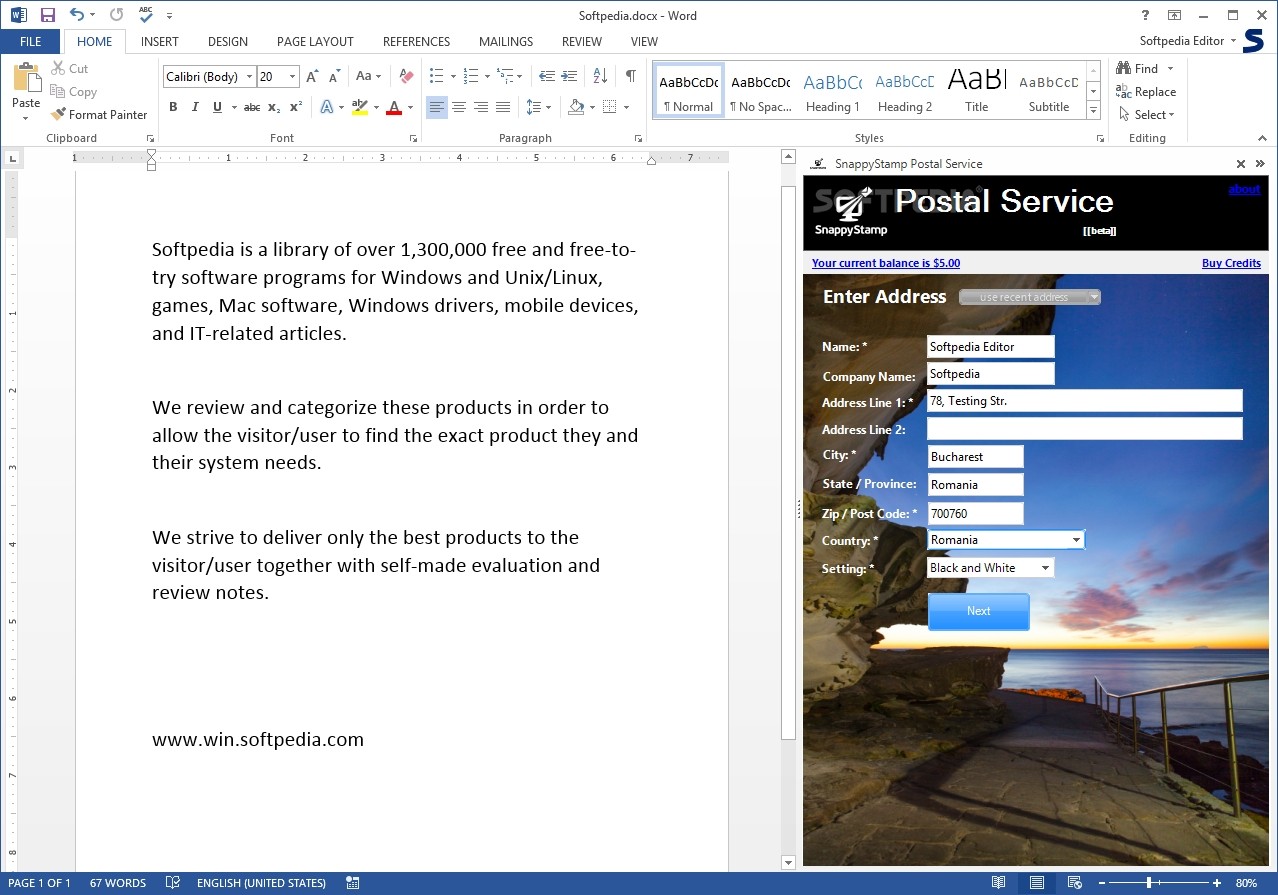The height and width of the screenshot is (895, 1278).
Task: Click the macro recording status icon
Action: click(x=353, y=883)
